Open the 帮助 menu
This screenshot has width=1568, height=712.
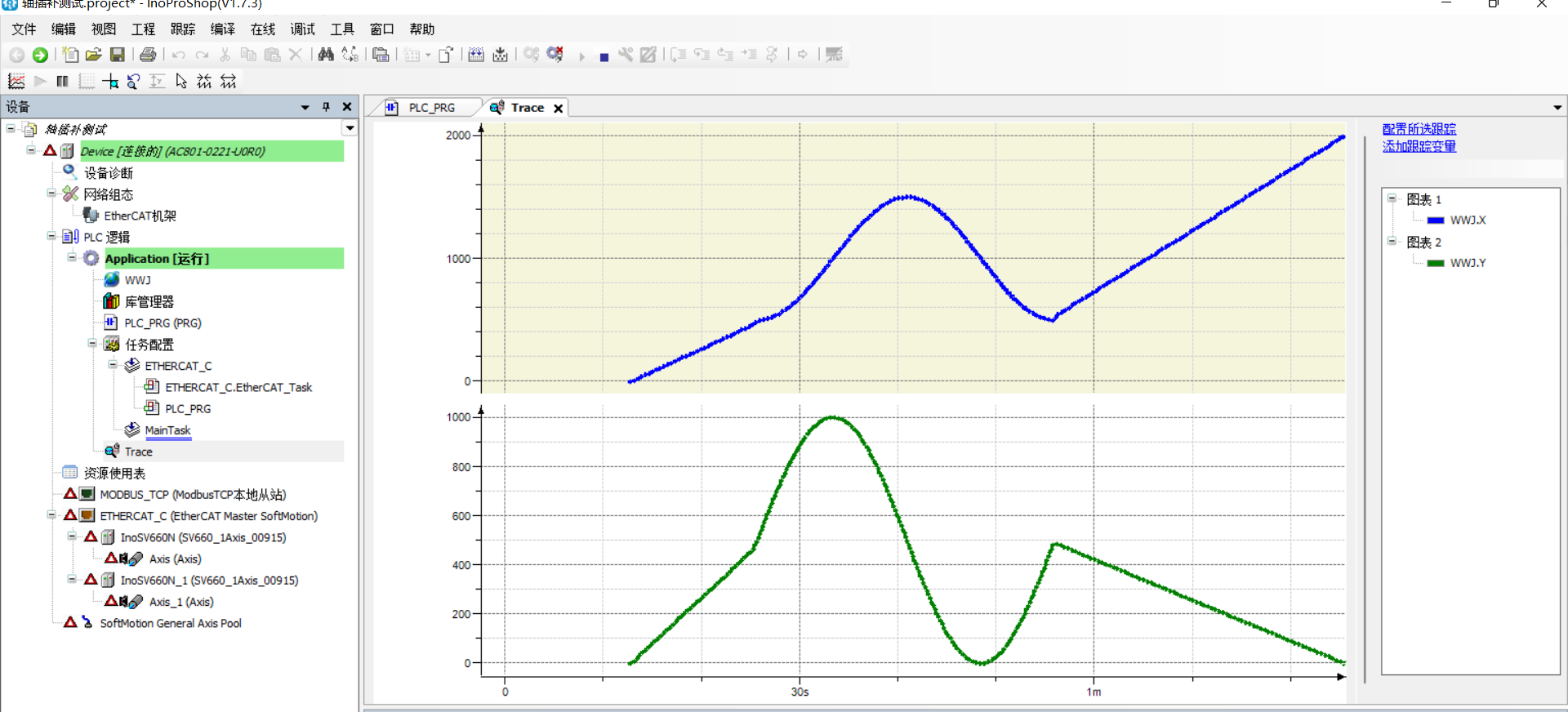click(x=422, y=29)
